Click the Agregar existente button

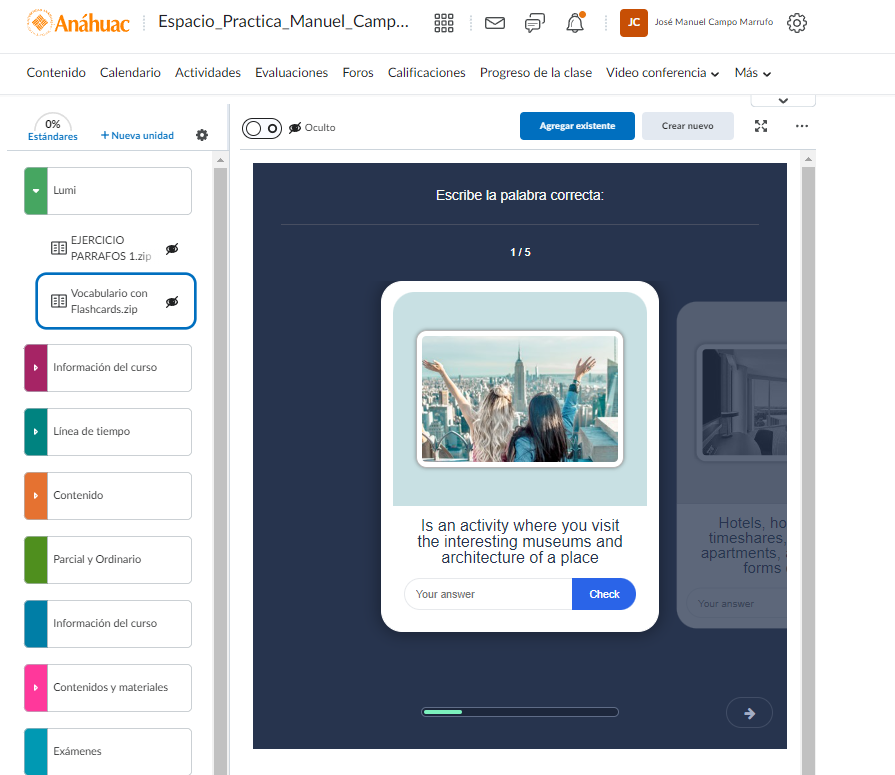(577, 126)
